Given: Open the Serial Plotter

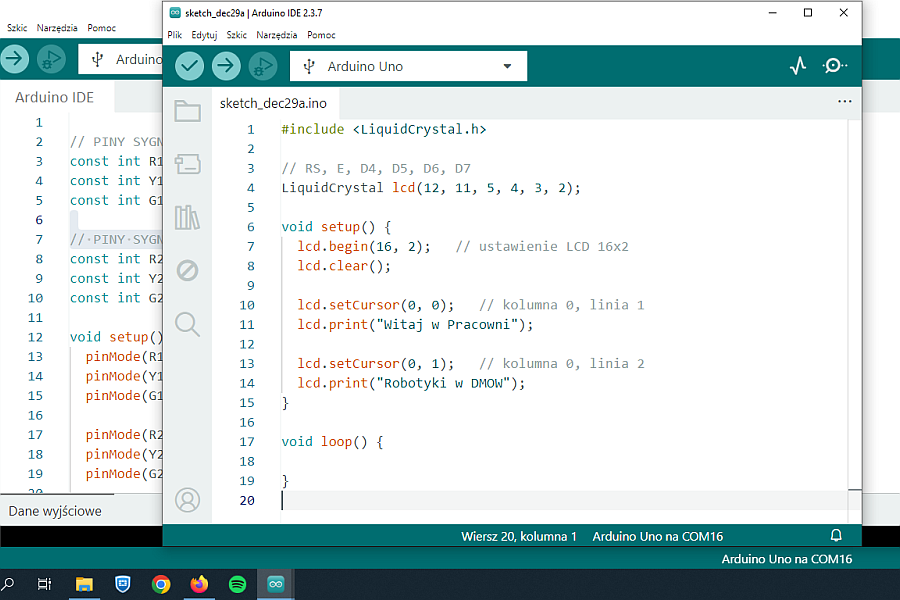Looking at the screenshot, I should 797,66.
